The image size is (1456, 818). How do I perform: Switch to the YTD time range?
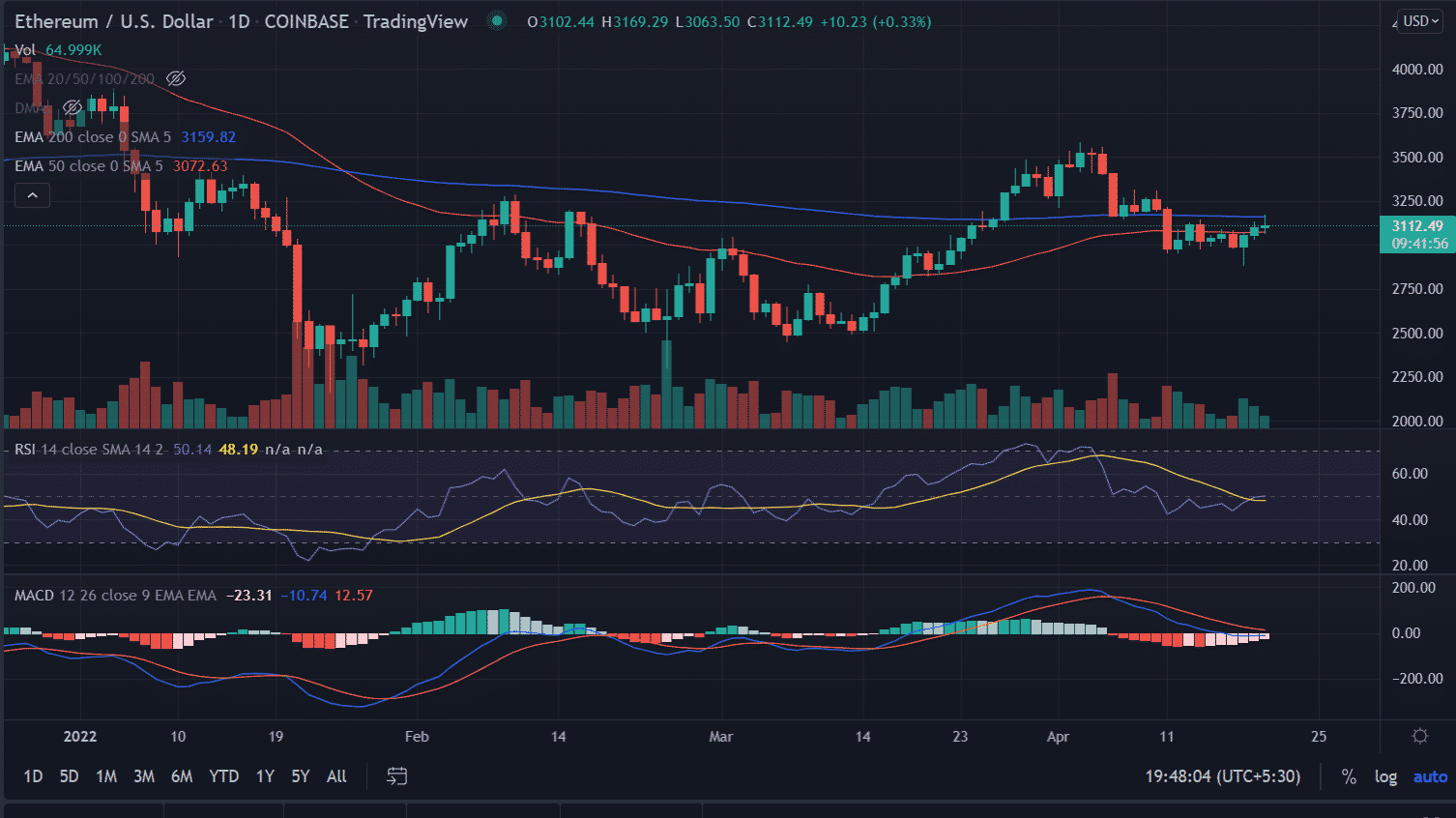click(x=223, y=776)
